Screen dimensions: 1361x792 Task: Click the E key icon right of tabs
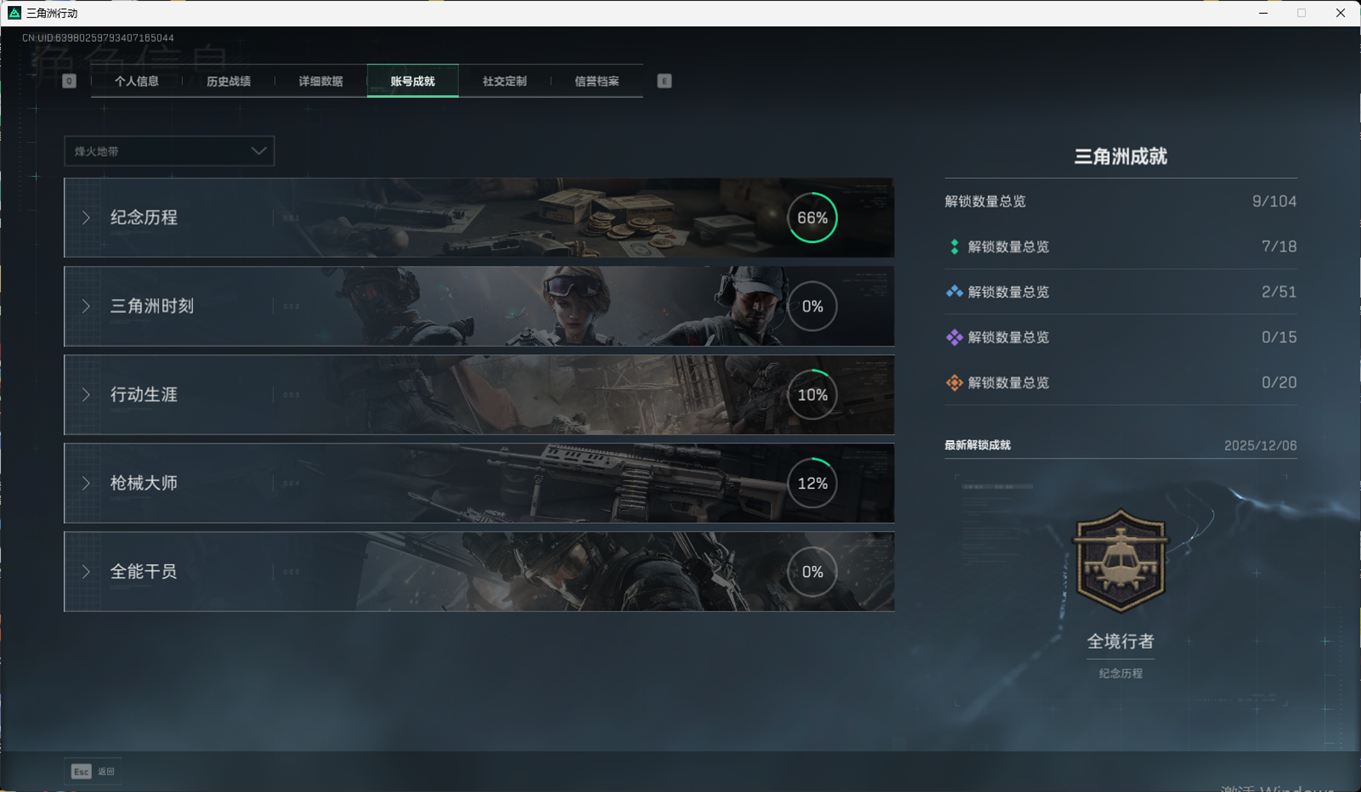(664, 81)
